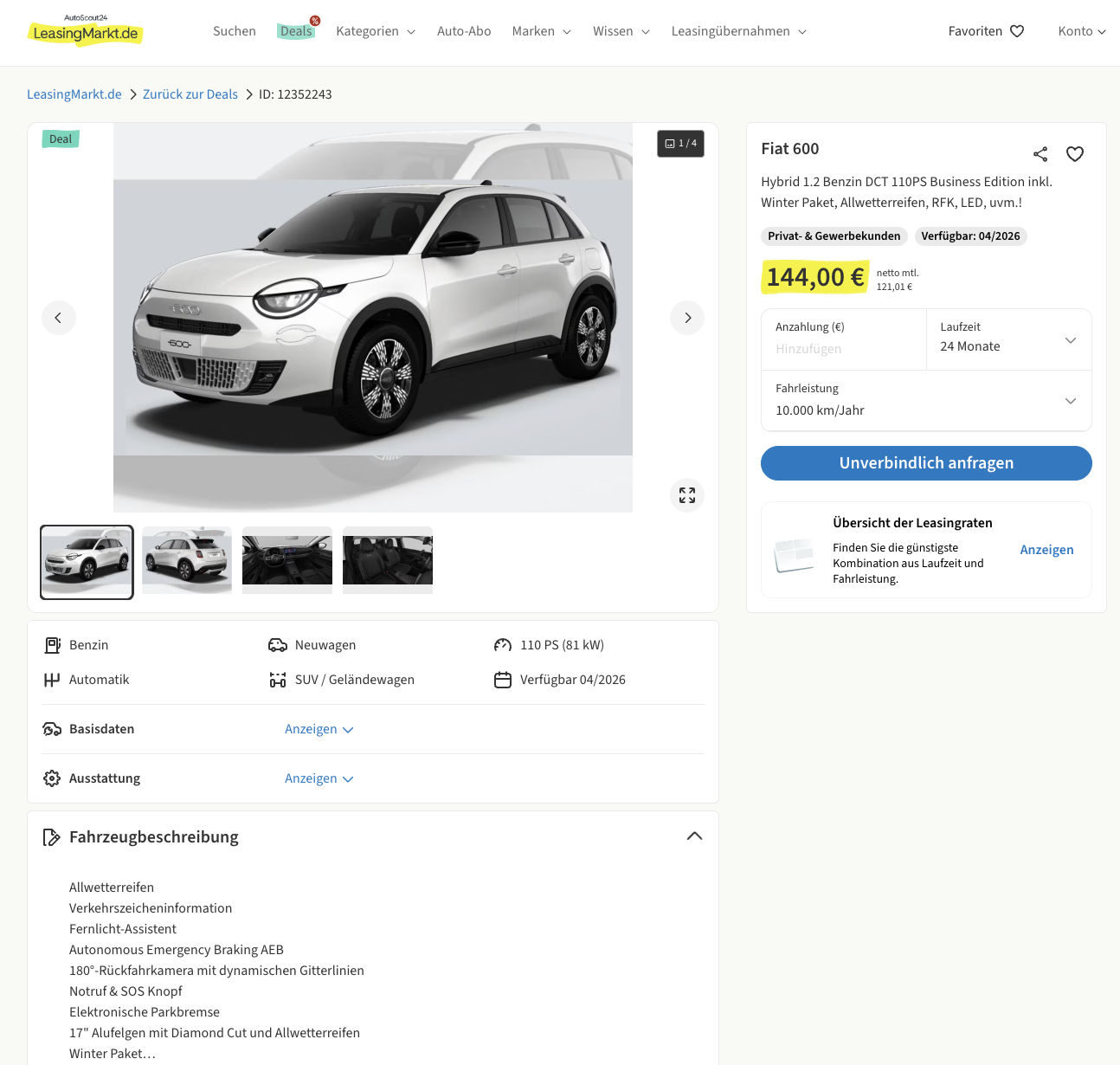Viewport: 1120px width, 1065px height.
Task: Follow the Zurück zur Deals breadcrumb link
Action: click(x=190, y=94)
